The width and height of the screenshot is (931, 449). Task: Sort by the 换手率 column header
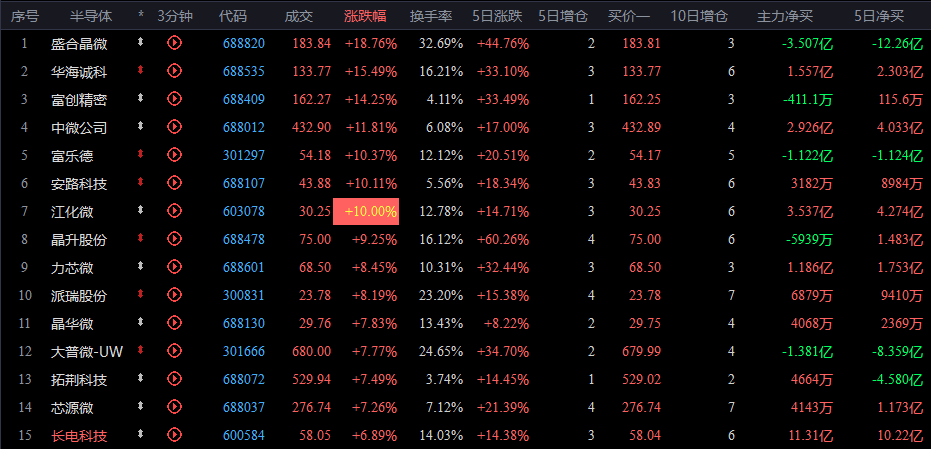click(431, 16)
